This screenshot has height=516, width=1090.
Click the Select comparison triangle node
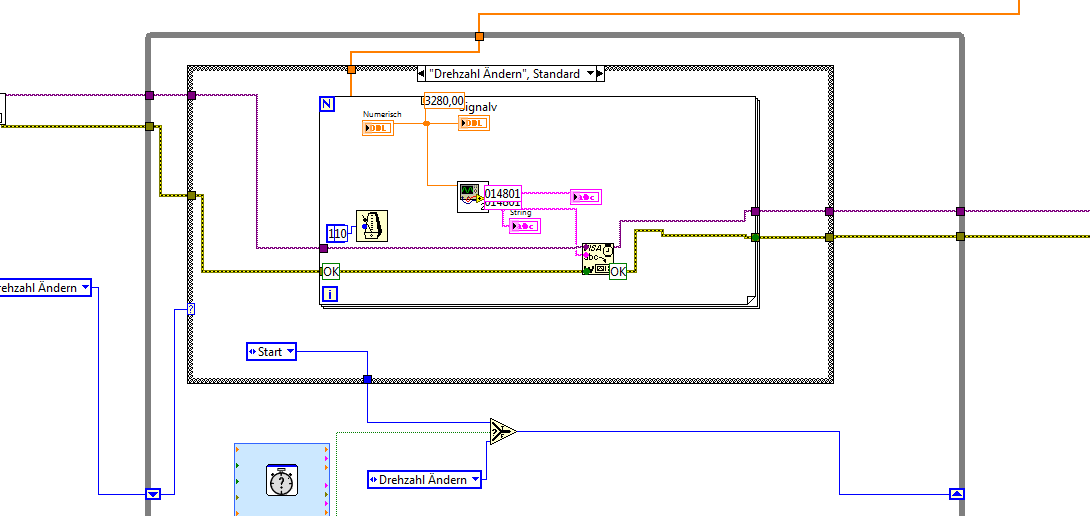click(501, 431)
